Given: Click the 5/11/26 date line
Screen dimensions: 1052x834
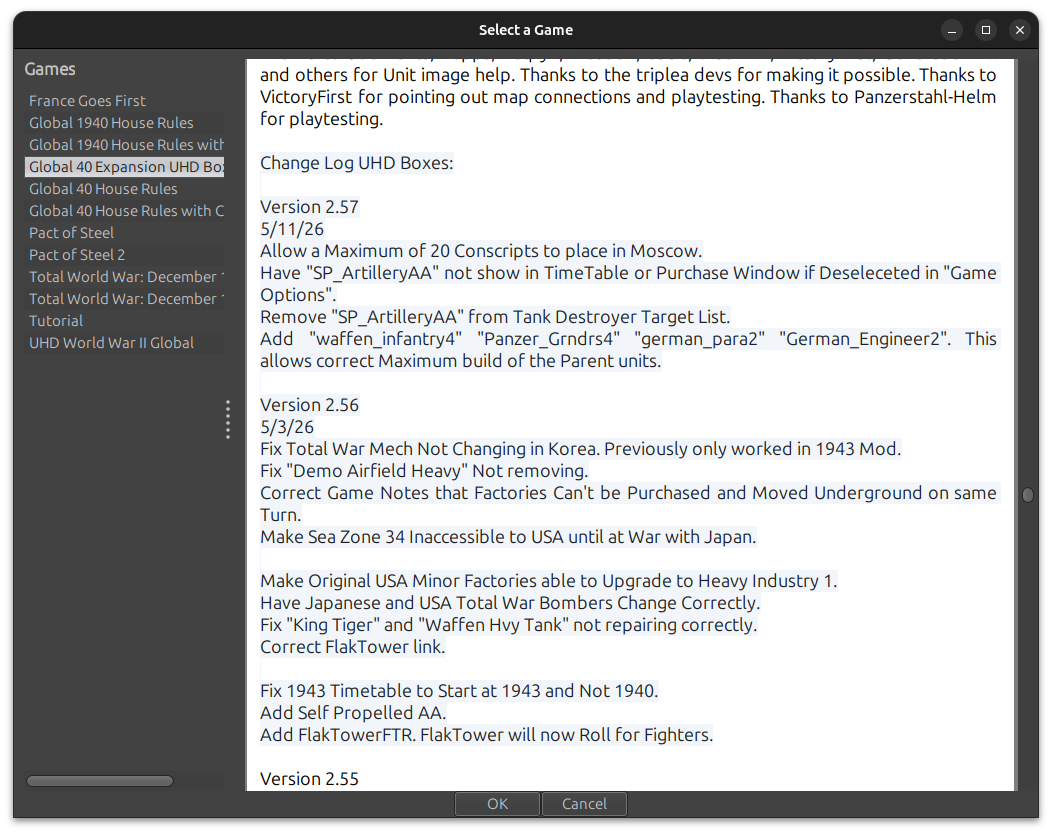Looking at the screenshot, I should click(x=292, y=229).
